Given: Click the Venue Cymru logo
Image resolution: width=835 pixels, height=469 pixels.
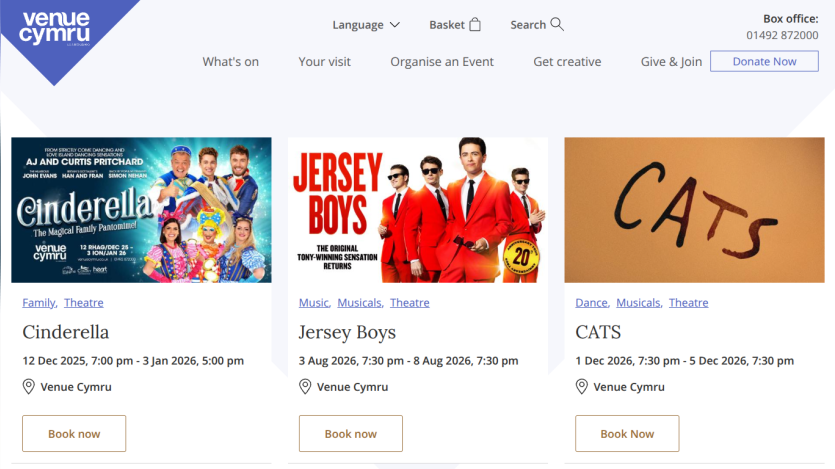Looking at the screenshot, I should click(55, 28).
